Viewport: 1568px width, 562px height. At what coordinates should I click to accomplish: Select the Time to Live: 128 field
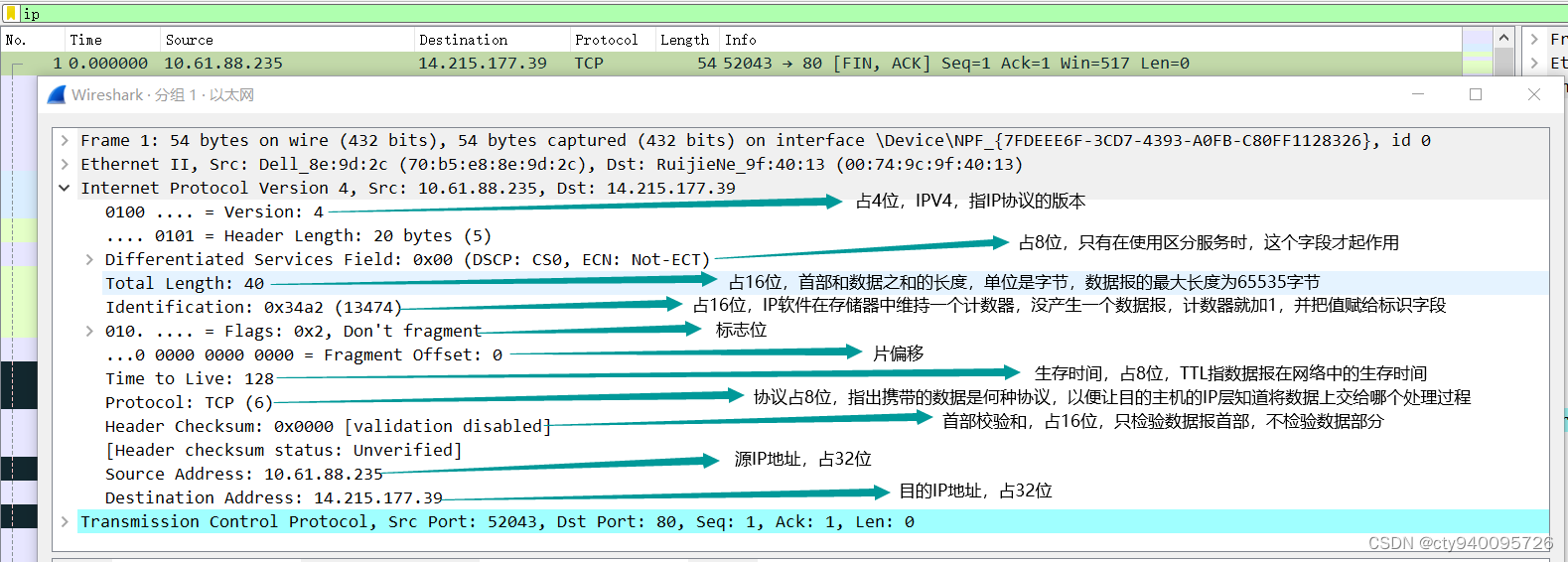(x=190, y=378)
